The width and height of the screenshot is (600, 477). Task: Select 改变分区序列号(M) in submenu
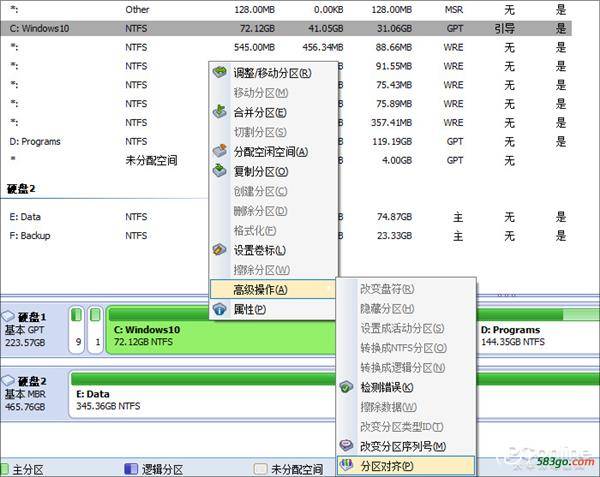click(406, 446)
